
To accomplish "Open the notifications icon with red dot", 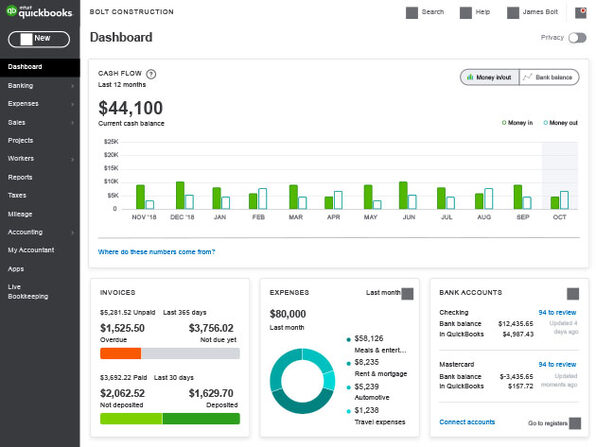I will [x=581, y=13].
